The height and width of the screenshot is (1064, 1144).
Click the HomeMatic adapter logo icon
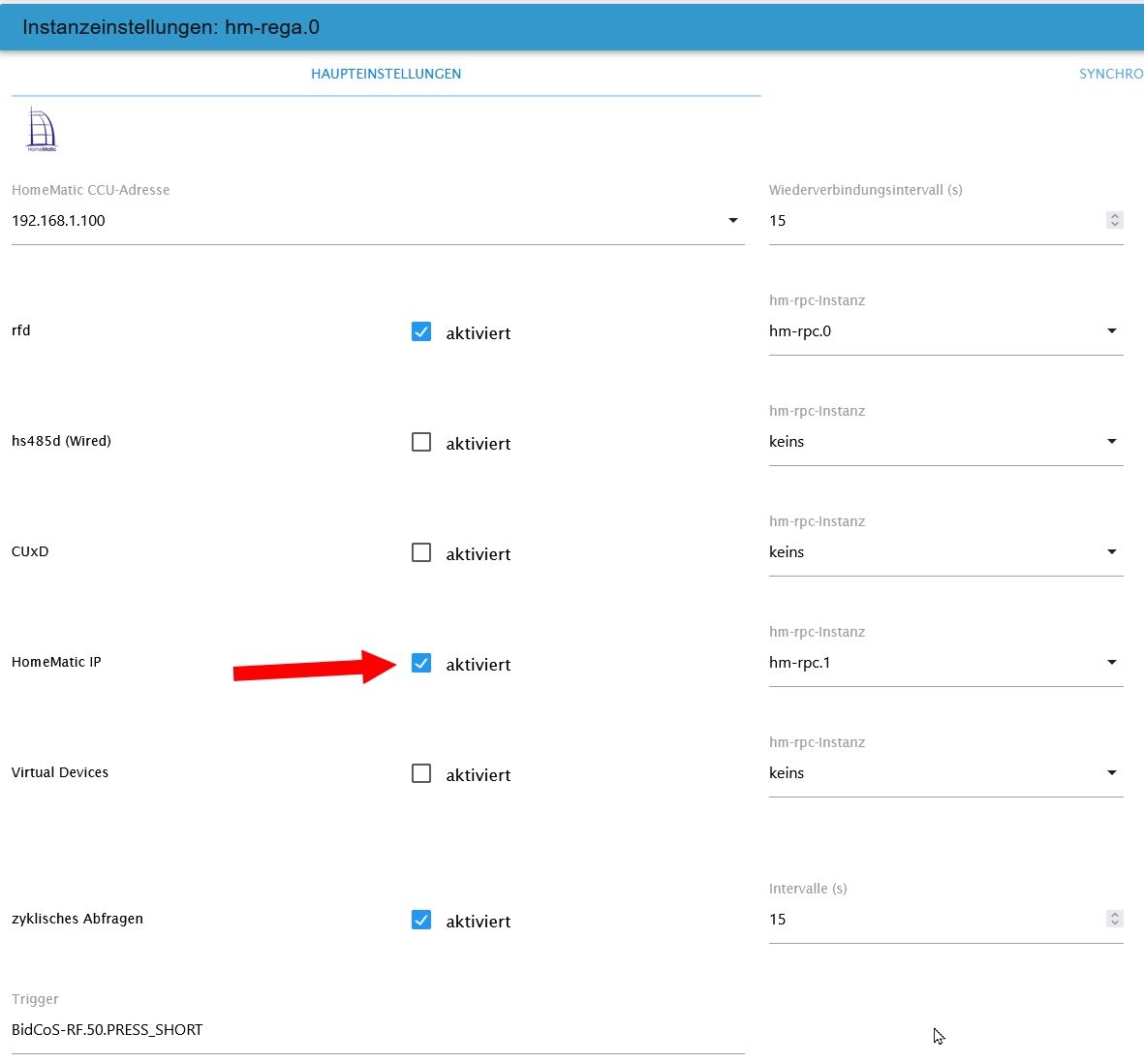click(42, 129)
